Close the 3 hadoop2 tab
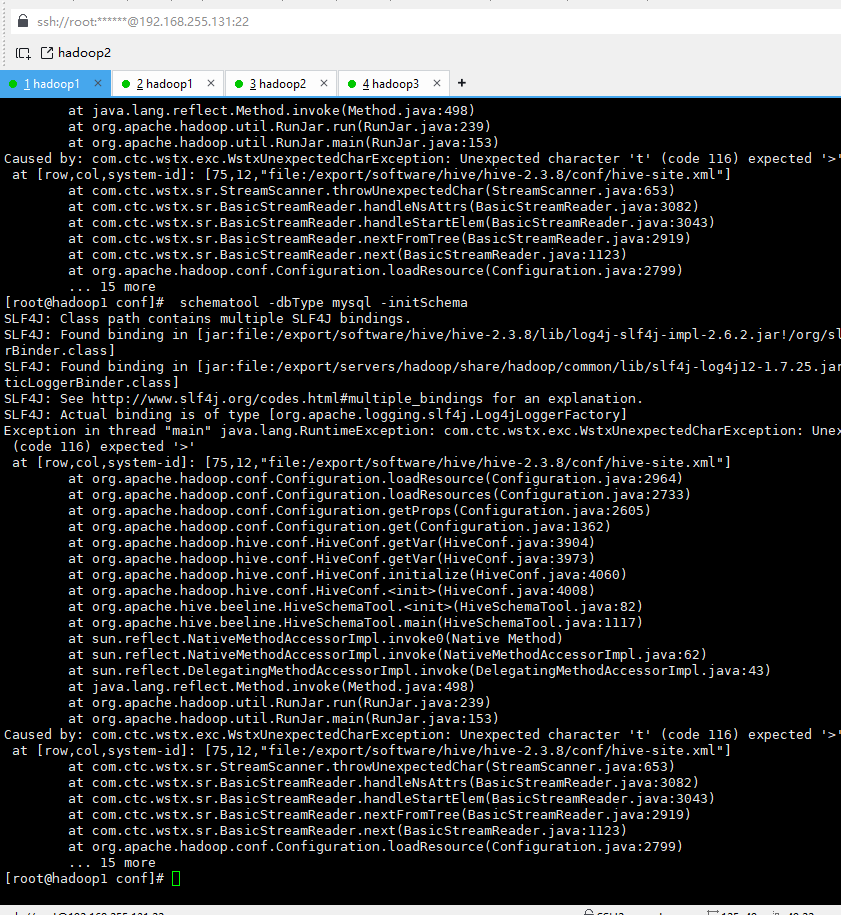Screen dimensions: 841x915 point(324,83)
